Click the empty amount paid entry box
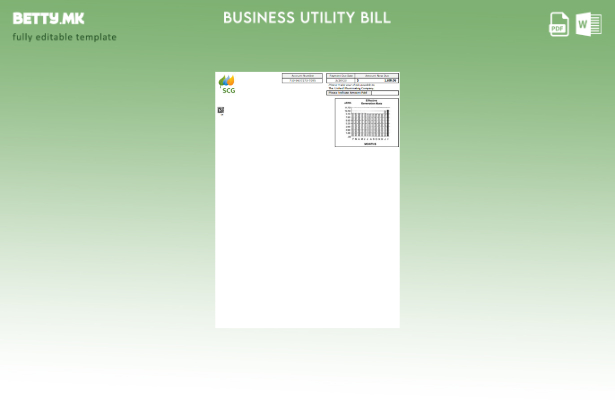Screen dimensions: 615x400 (x=384, y=93)
